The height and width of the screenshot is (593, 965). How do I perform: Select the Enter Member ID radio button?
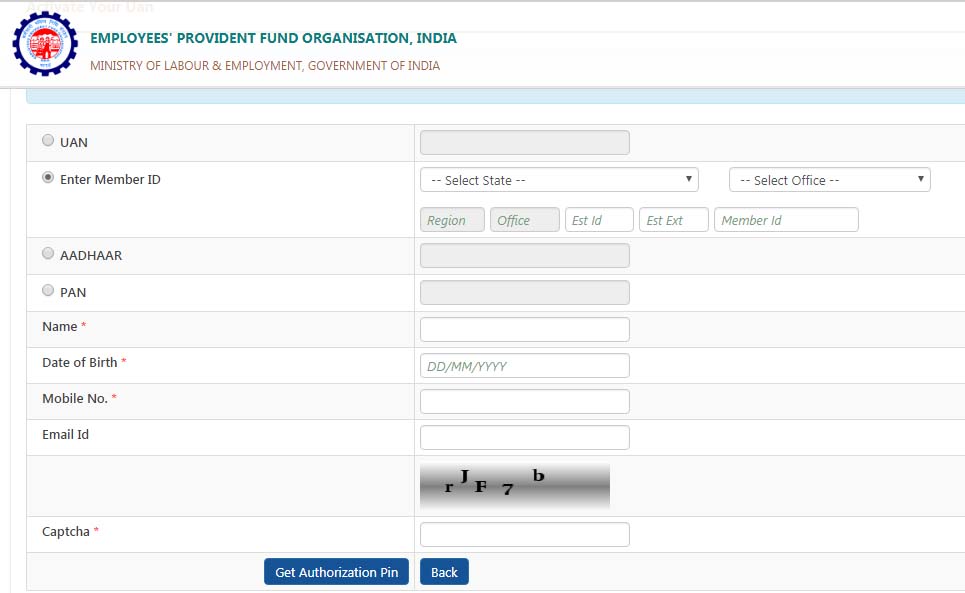coord(48,177)
